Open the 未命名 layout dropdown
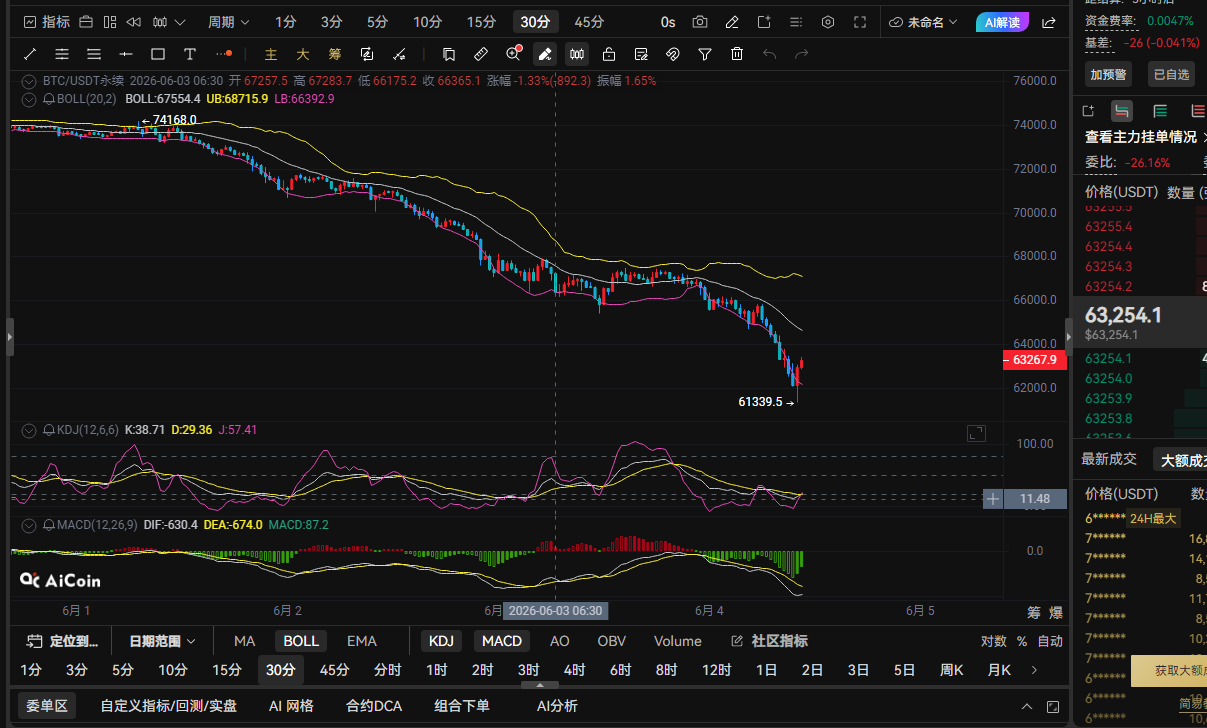Image resolution: width=1207 pixels, height=728 pixels. [924, 22]
